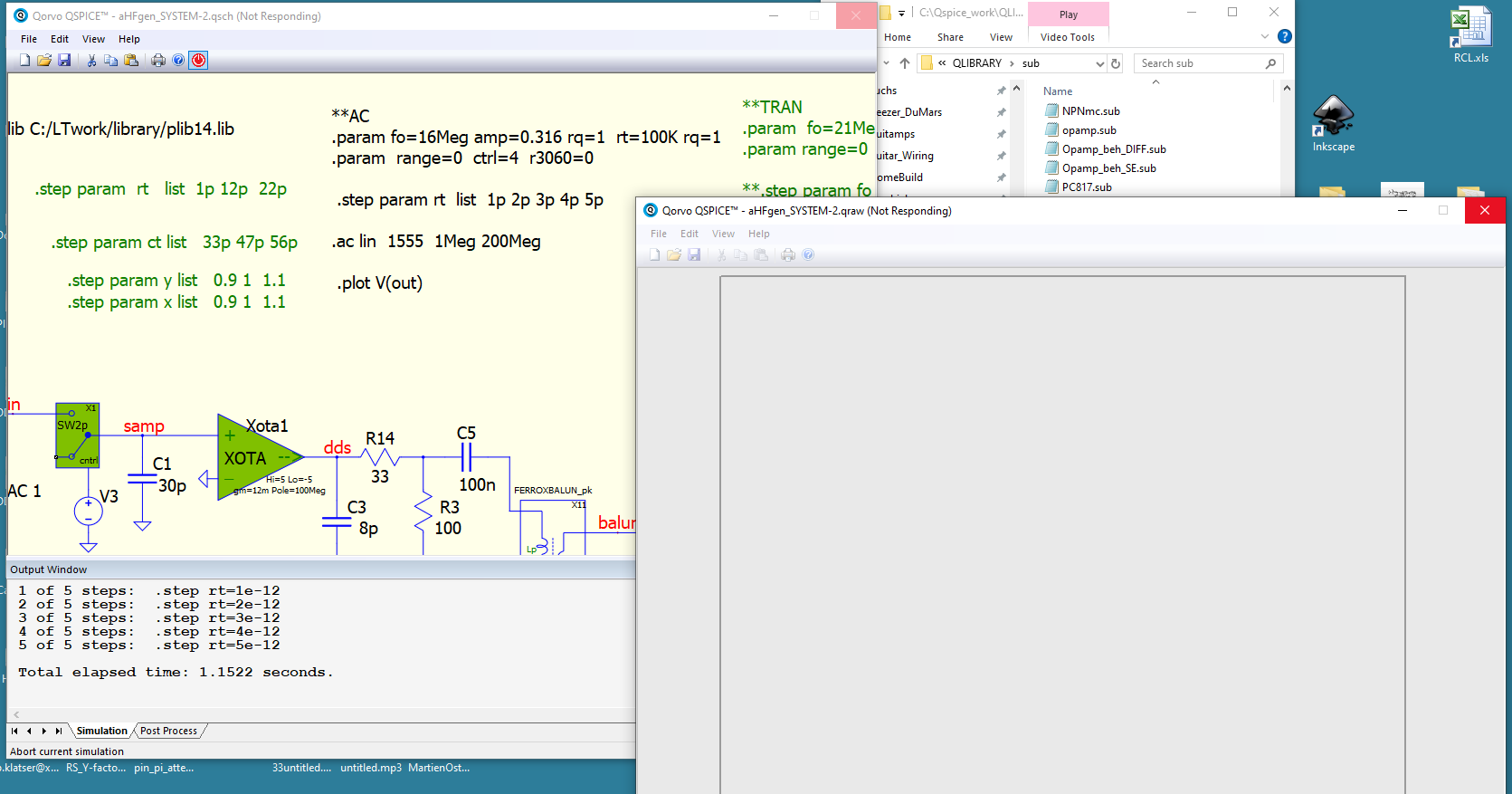
Task: Open Help menu in schematic window
Action: pyautogui.click(x=129, y=39)
